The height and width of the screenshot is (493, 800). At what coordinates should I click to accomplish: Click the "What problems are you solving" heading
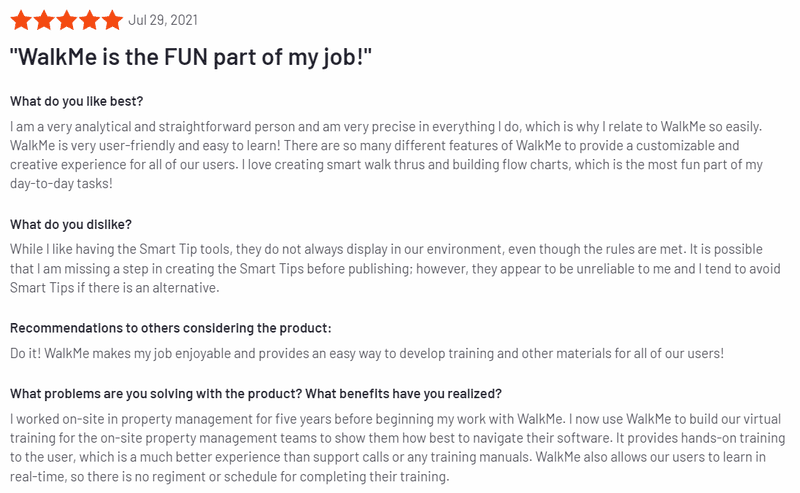pos(256,393)
